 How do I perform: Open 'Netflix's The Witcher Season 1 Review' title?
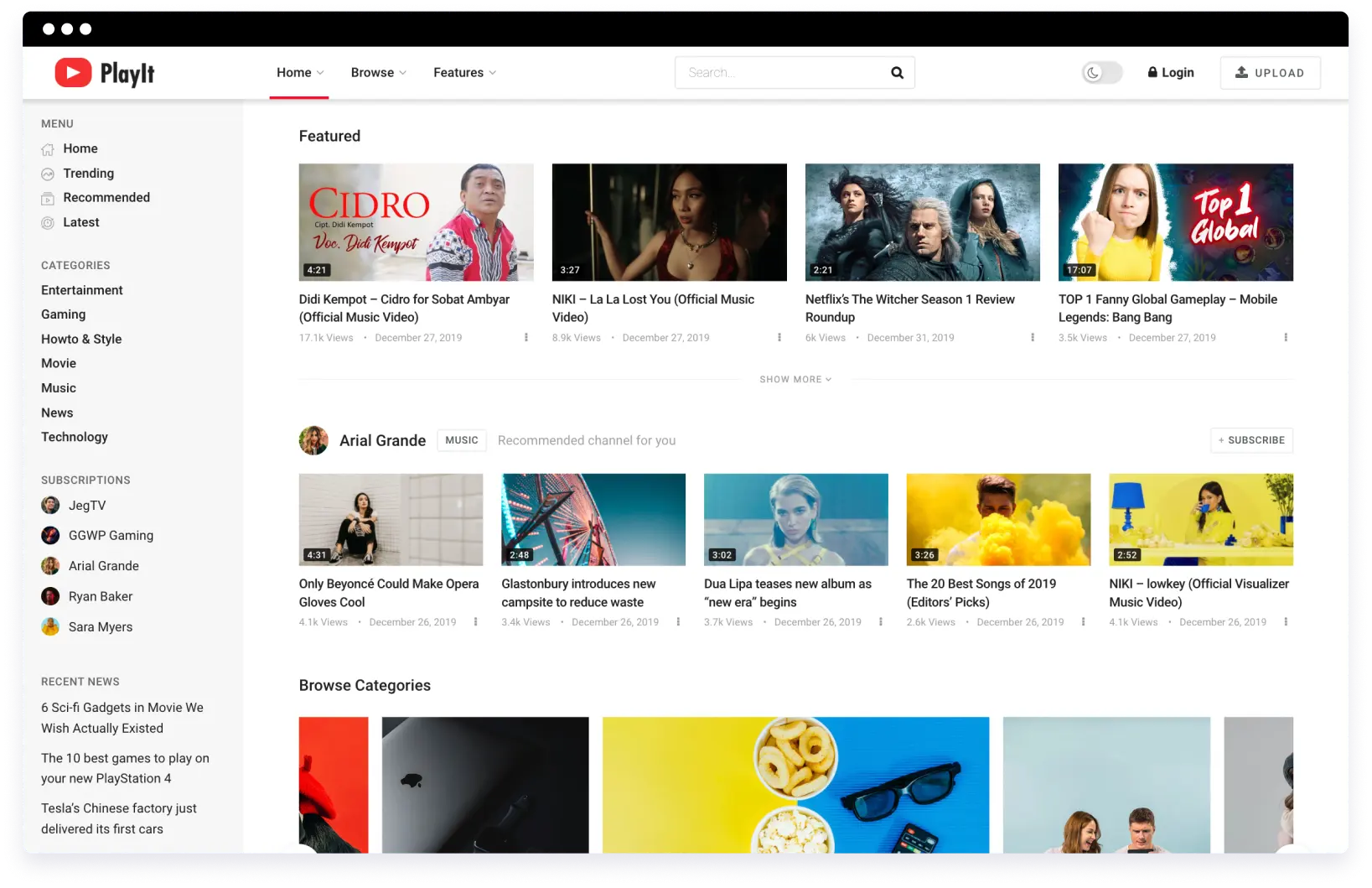pos(910,309)
